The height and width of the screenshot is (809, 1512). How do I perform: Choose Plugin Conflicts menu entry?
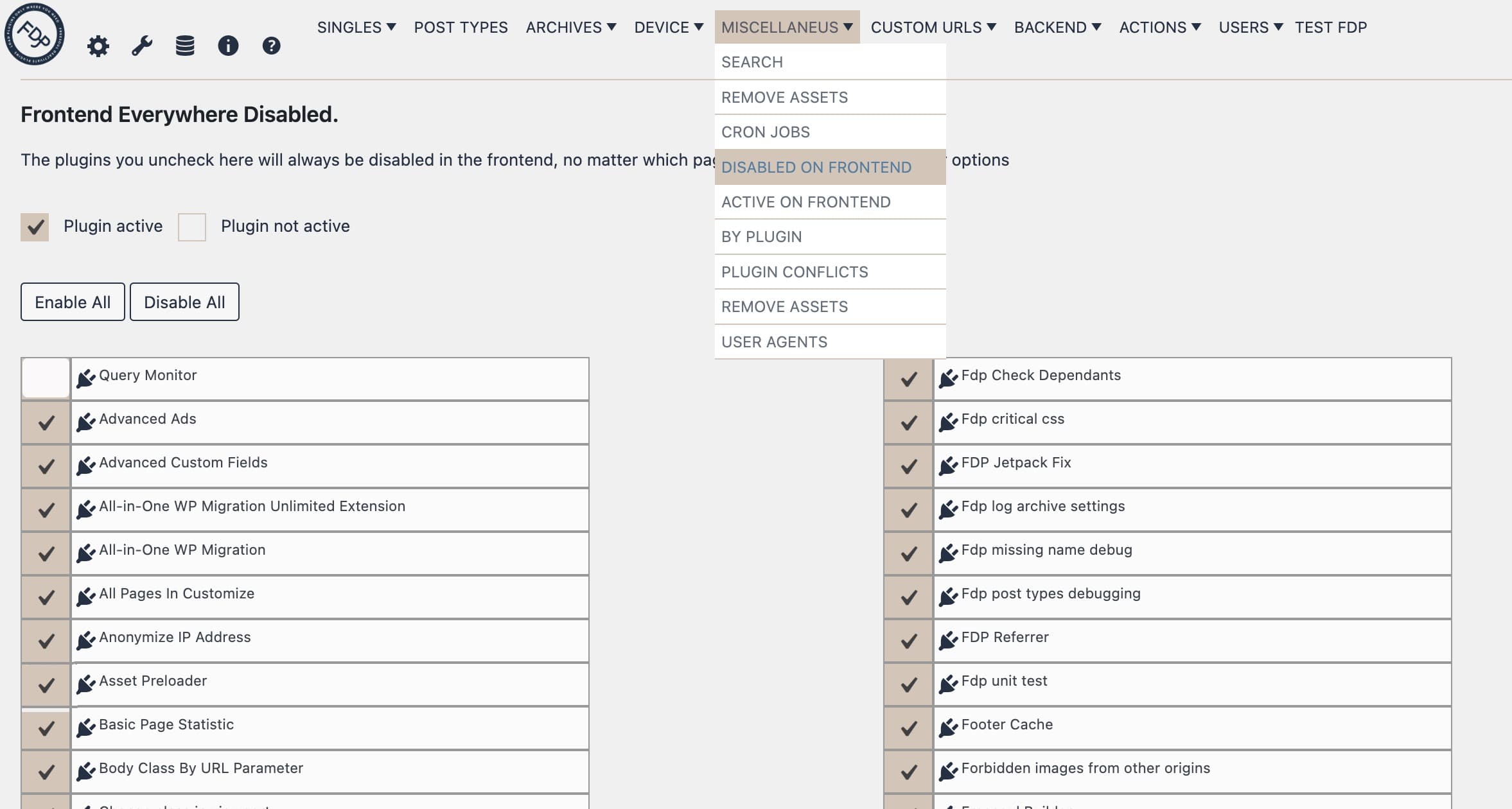coord(794,272)
